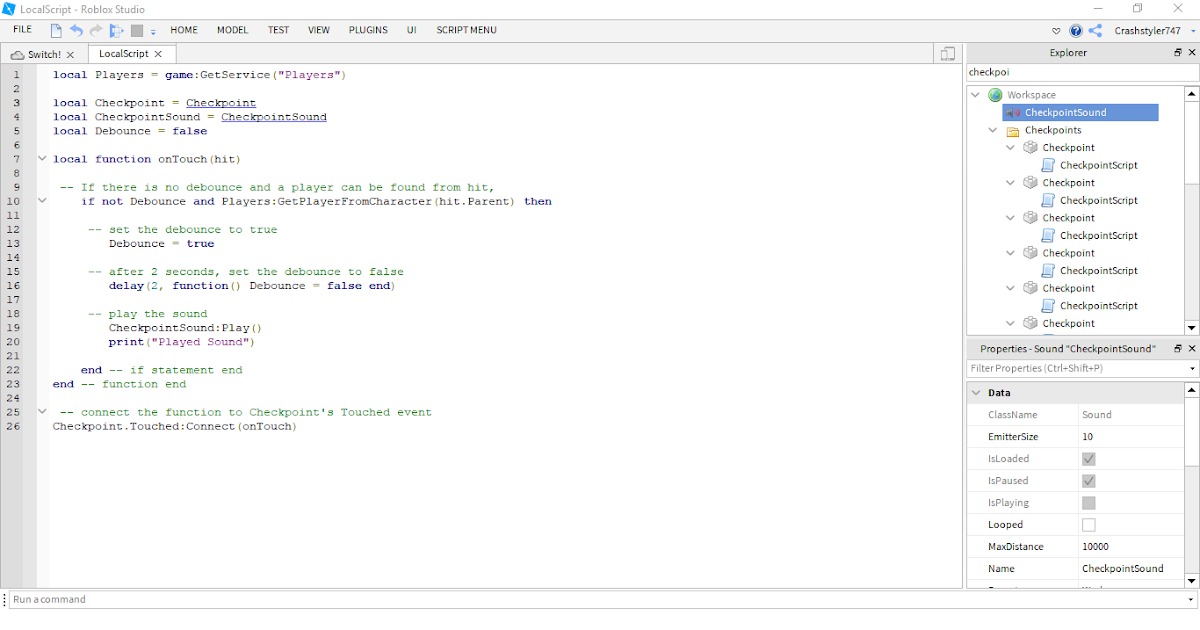Enable the Looped checkbox
Image resolution: width=1200 pixels, height=630 pixels.
pyautogui.click(x=1089, y=525)
